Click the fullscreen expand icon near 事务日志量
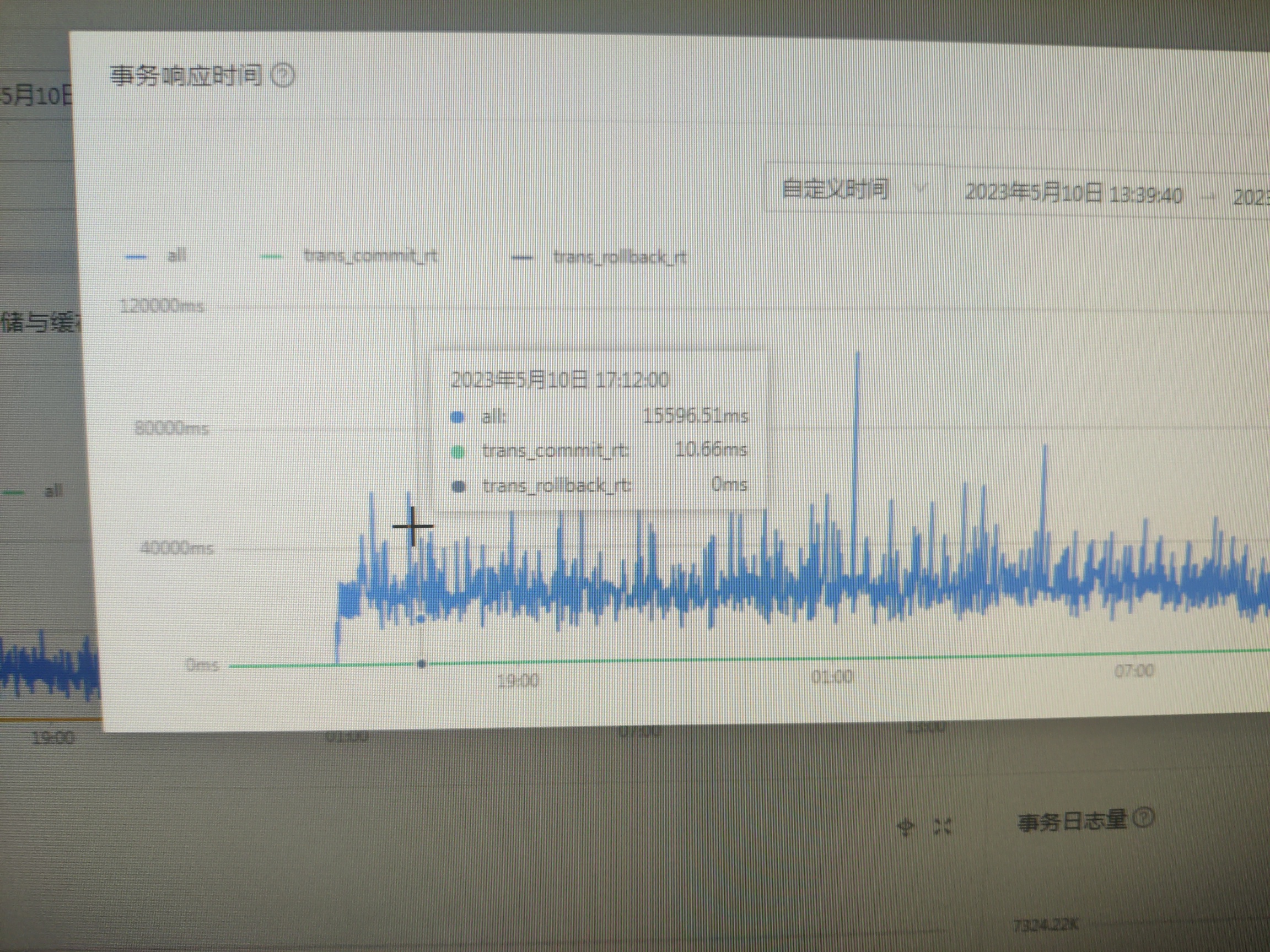The width and height of the screenshot is (1270, 952). pos(942,826)
